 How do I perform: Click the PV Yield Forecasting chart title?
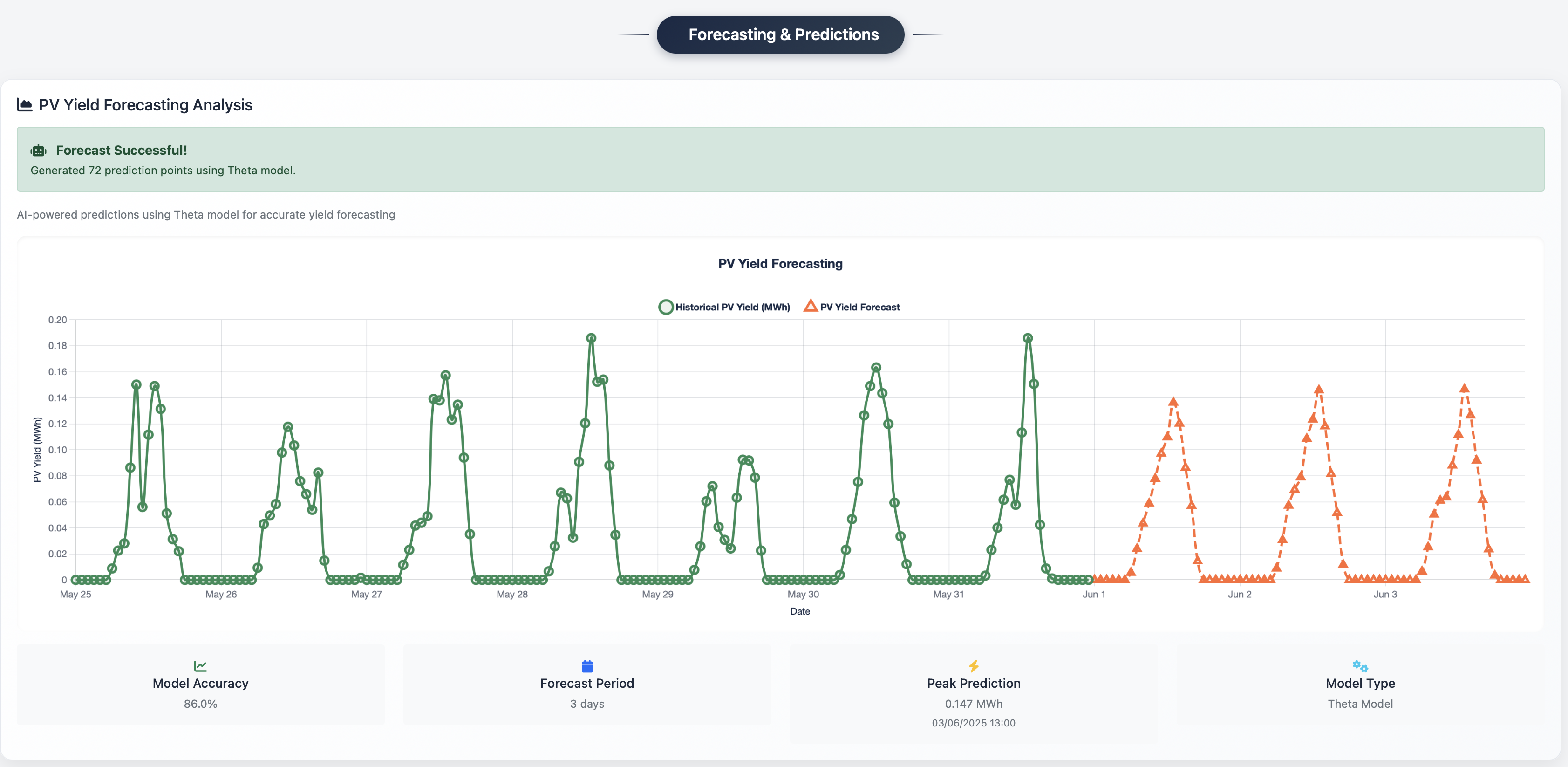coord(780,264)
